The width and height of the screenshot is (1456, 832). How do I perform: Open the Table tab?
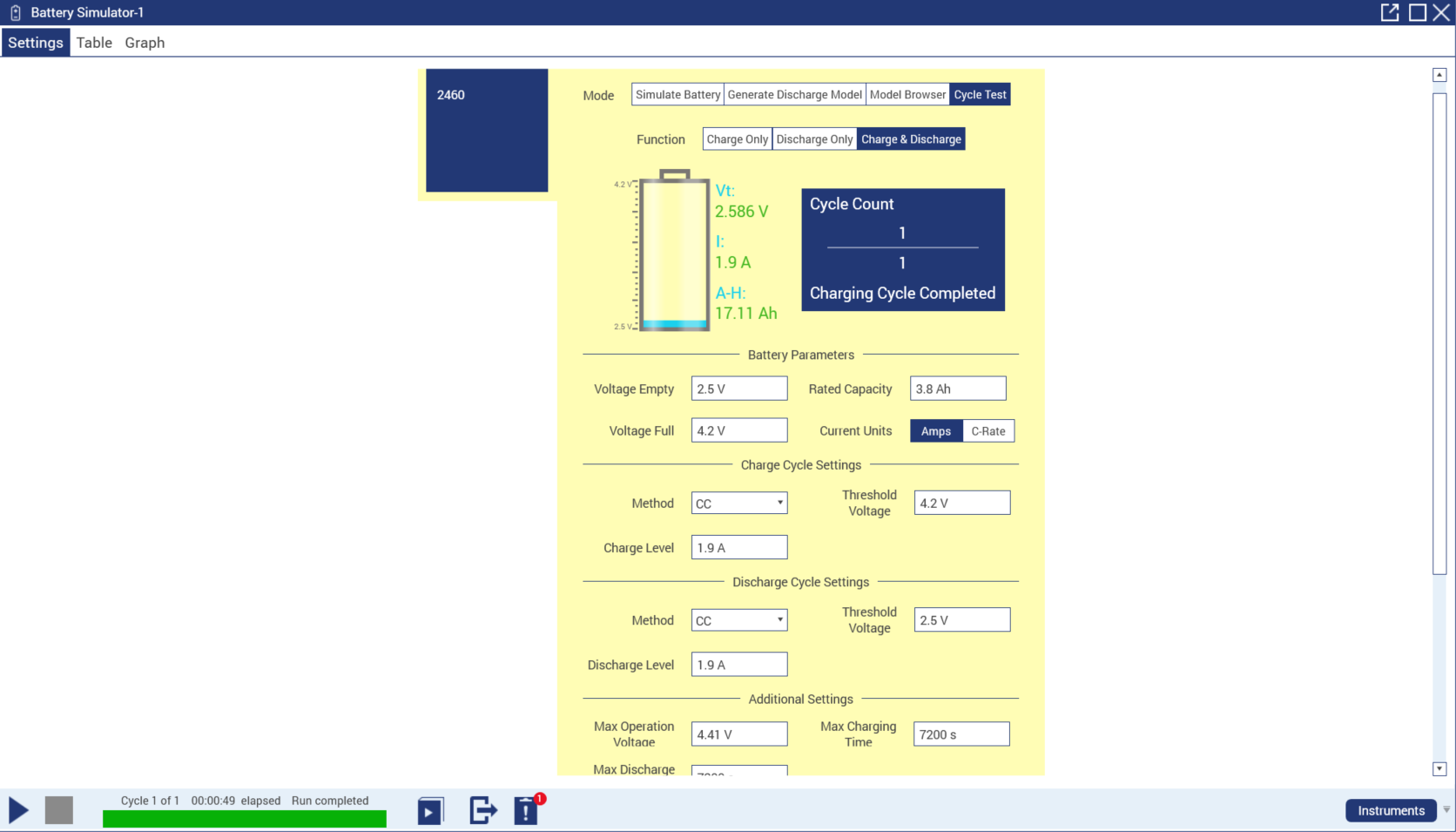tap(93, 43)
